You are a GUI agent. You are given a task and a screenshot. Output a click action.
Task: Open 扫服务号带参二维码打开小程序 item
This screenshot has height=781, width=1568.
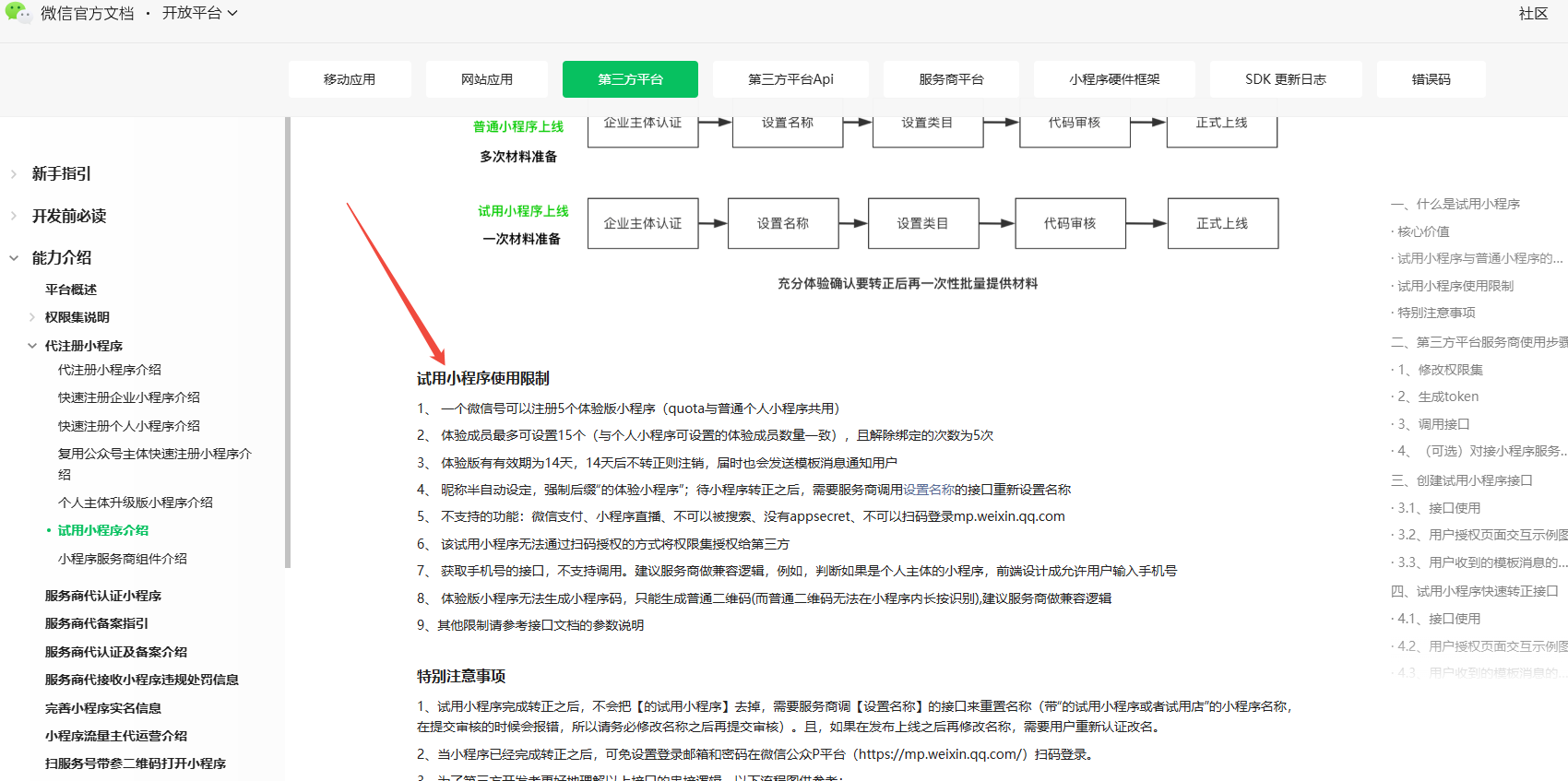136,763
